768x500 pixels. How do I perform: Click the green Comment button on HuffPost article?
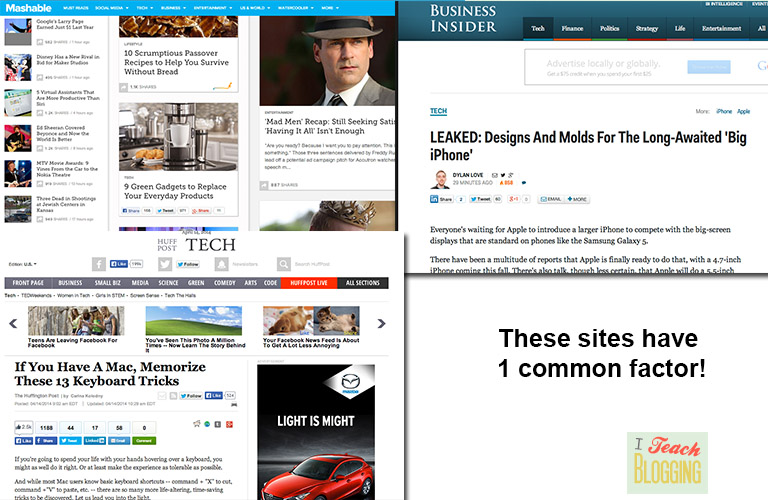click(x=144, y=440)
